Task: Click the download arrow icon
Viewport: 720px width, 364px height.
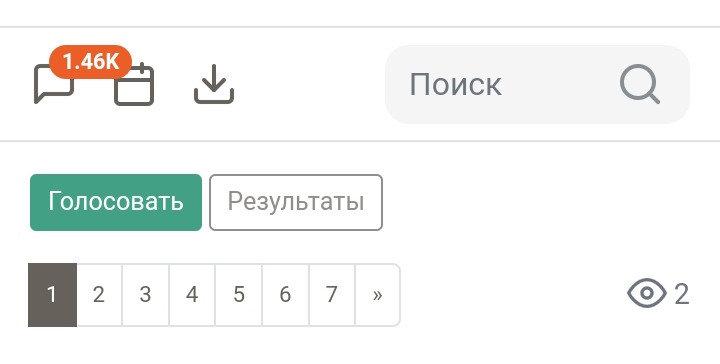Action: coord(214,84)
